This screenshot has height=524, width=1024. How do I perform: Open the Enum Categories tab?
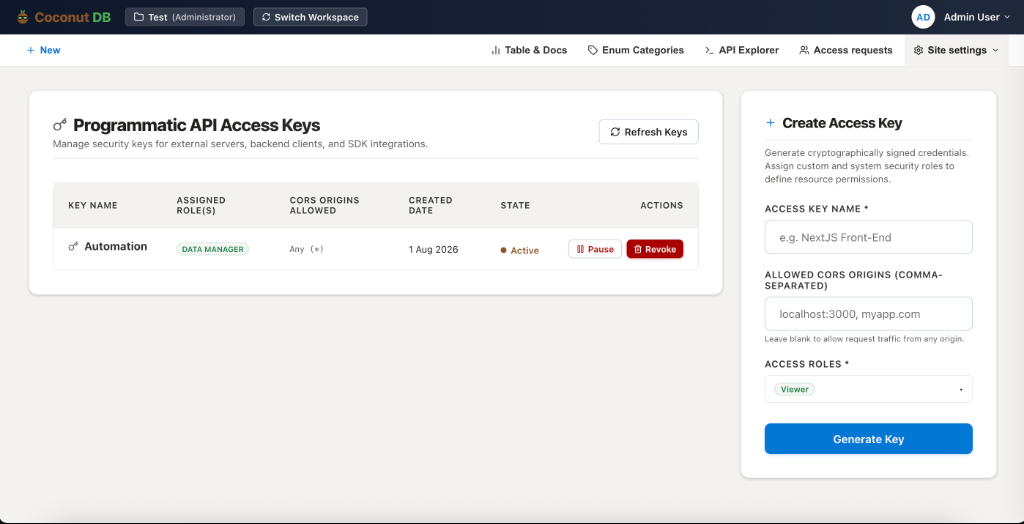(x=635, y=50)
